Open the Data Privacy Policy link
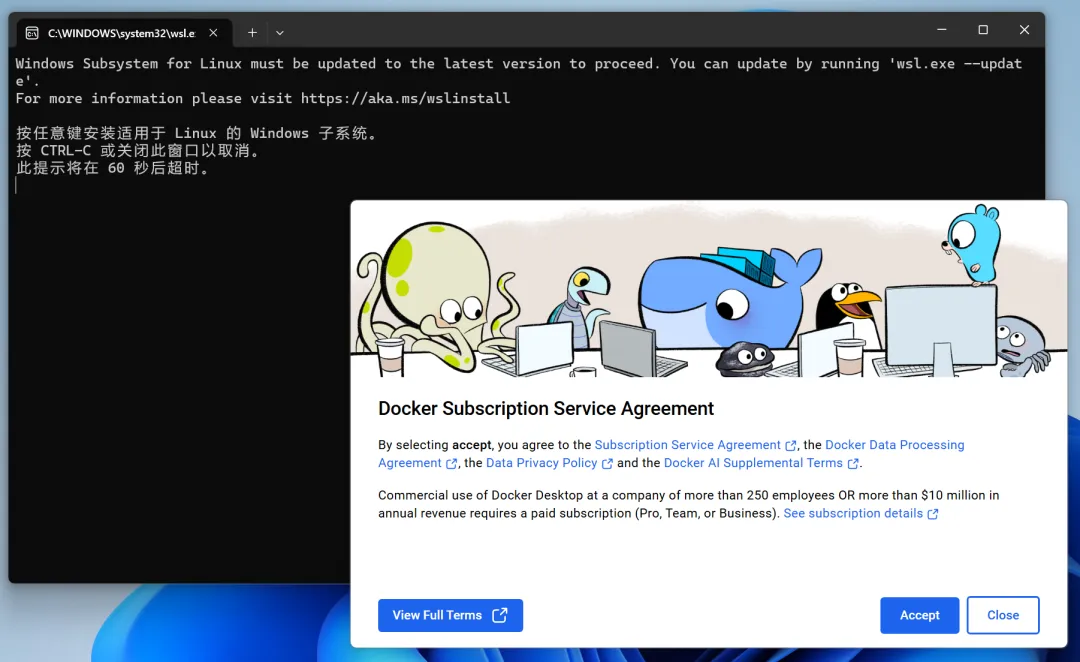This screenshot has width=1080, height=662. (x=541, y=463)
